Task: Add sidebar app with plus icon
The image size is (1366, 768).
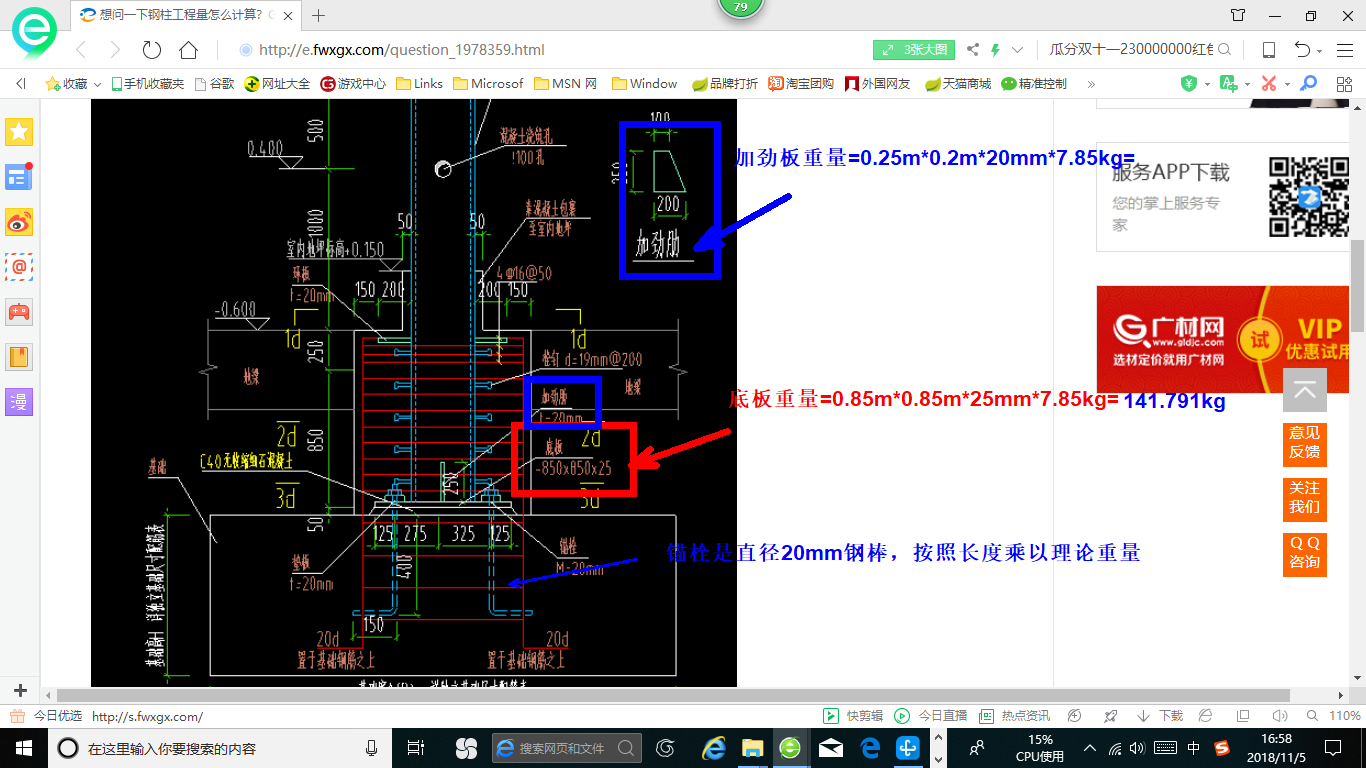Action: point(20,691)
